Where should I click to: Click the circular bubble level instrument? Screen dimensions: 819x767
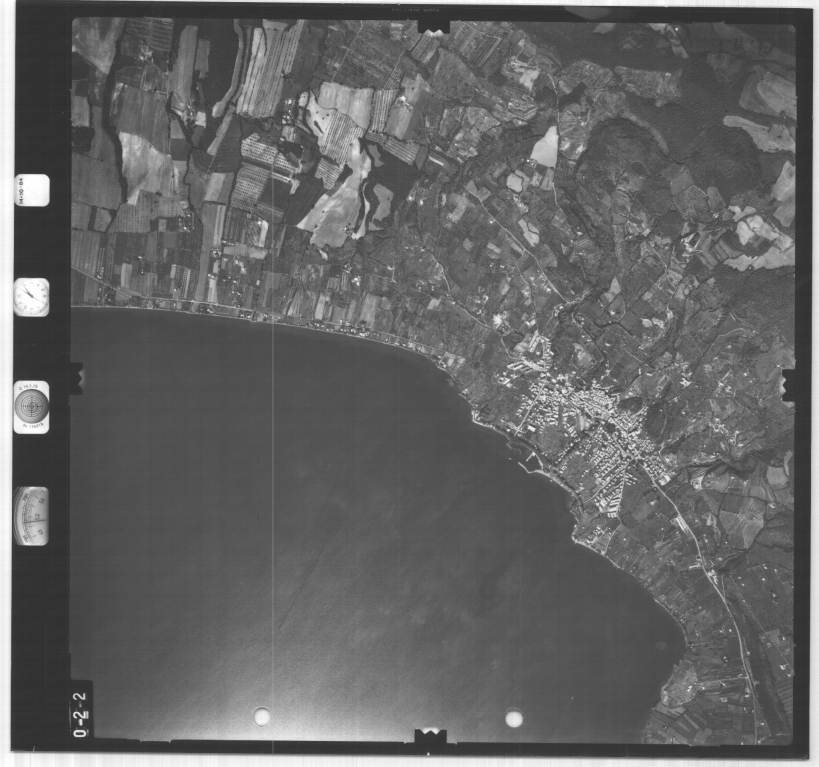tap(31, 406)
